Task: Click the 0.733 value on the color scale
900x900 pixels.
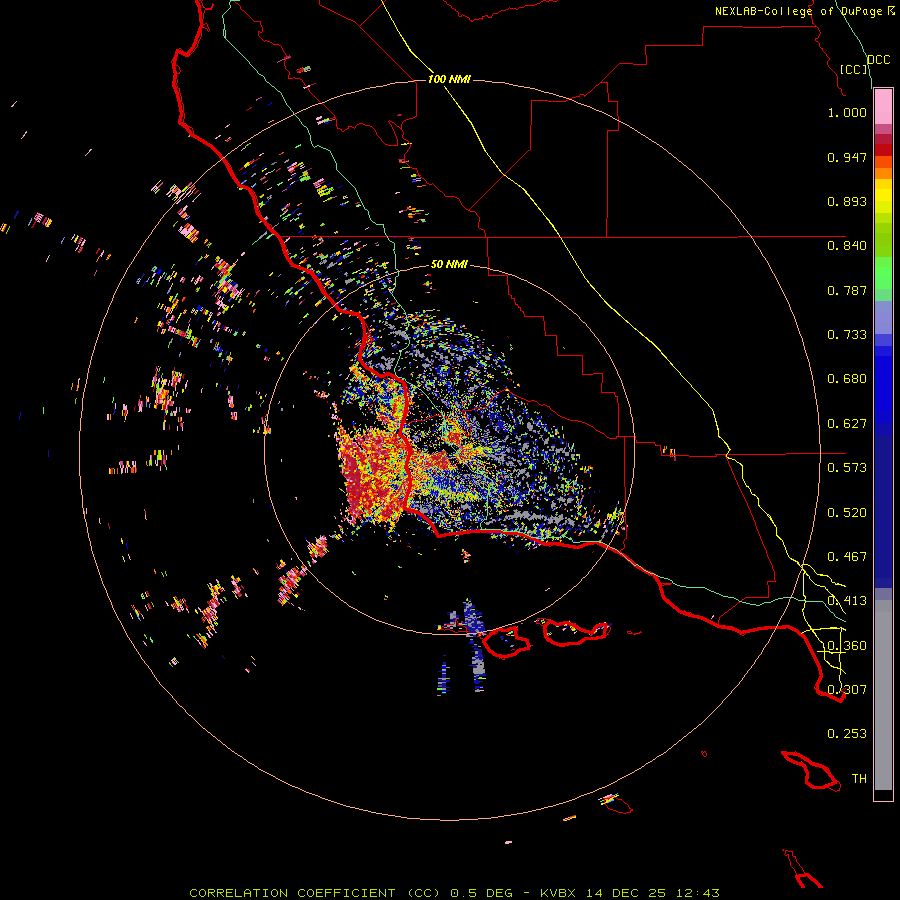Action: 847,335
